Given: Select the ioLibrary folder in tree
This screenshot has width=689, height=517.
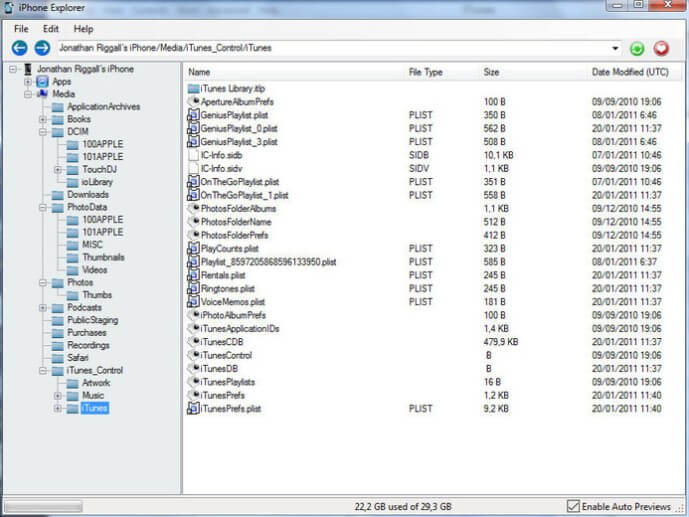Looking at the screenshot, I should pyautogui.click(x=97, y=182).
